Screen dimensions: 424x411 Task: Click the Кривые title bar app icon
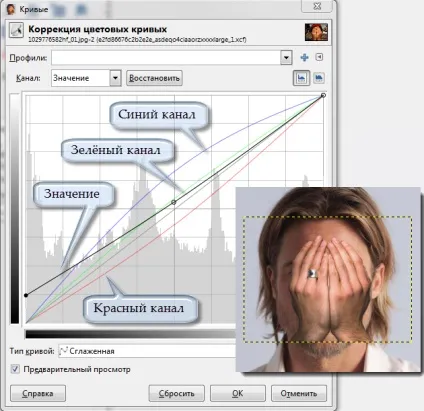[x=11, y=9]
